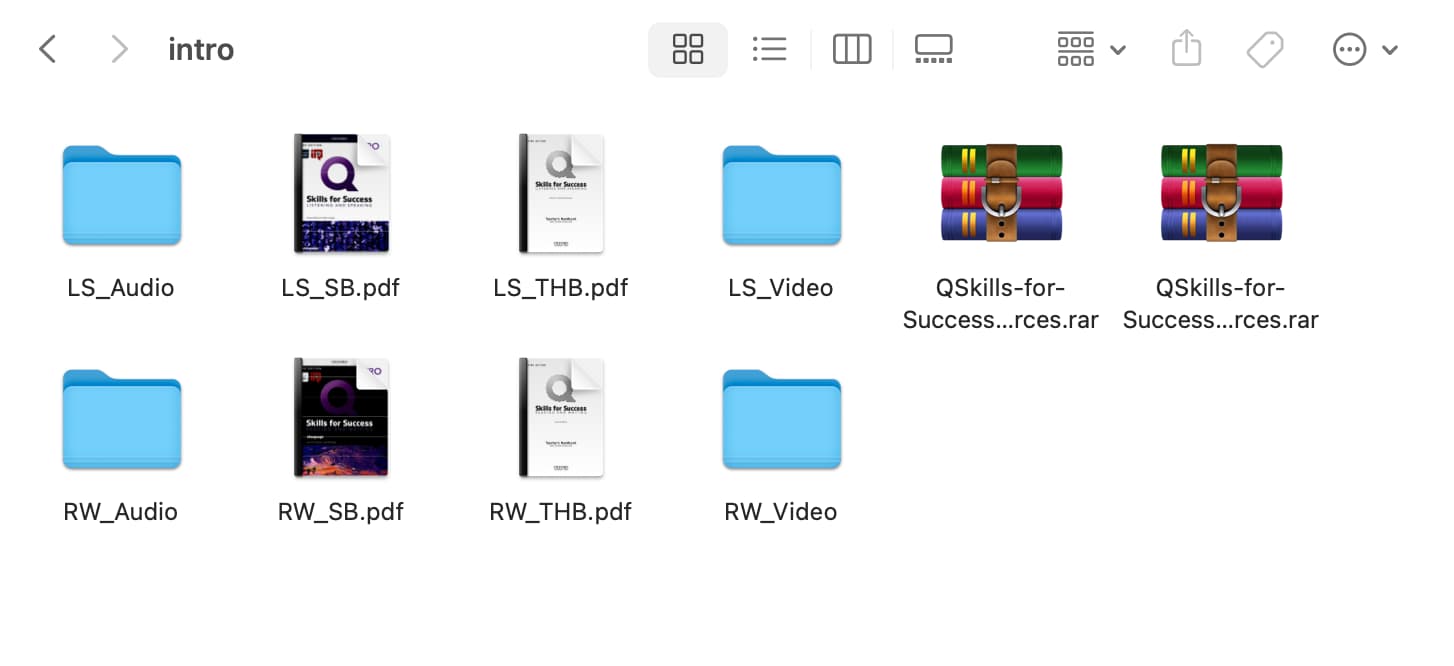
Task: Click the Share toolbar icon
Action: (x=1186, y=48)
